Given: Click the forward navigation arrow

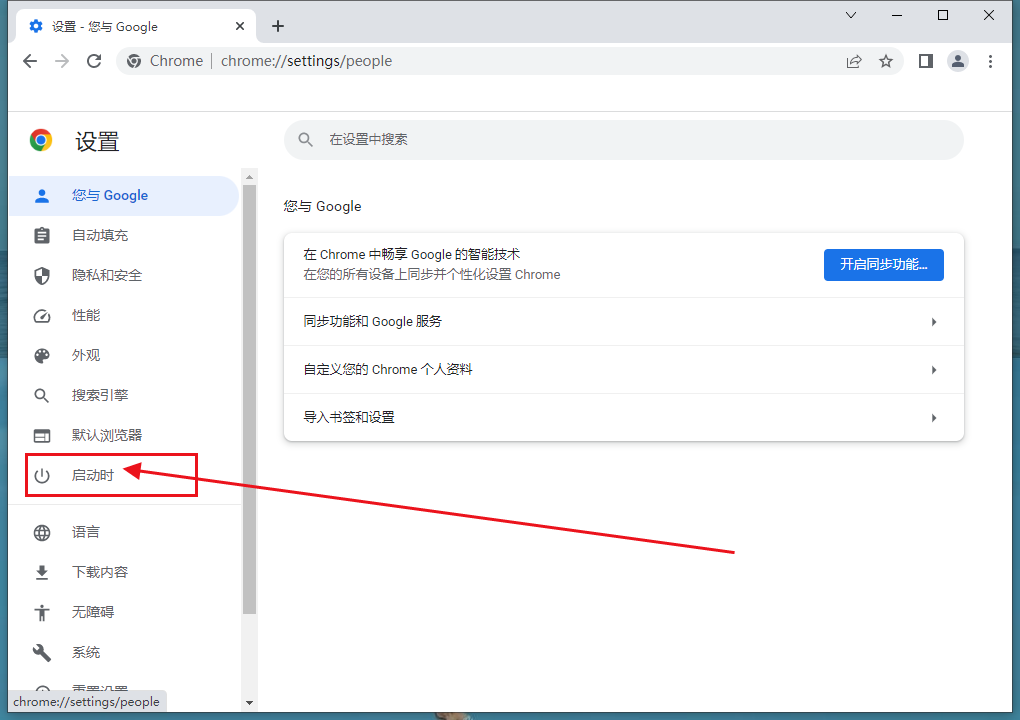Looking at the screenshot, I should (62, 61).
